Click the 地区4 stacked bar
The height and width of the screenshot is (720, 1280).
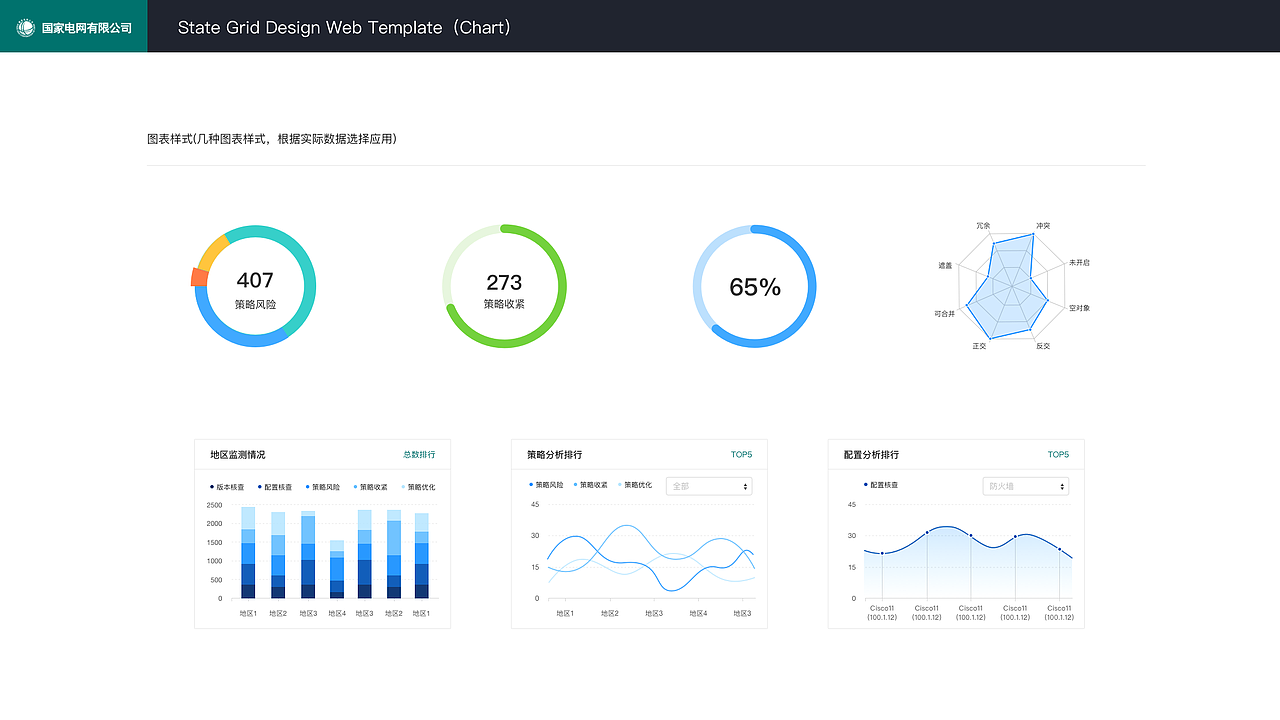click(x=337, y=569)
